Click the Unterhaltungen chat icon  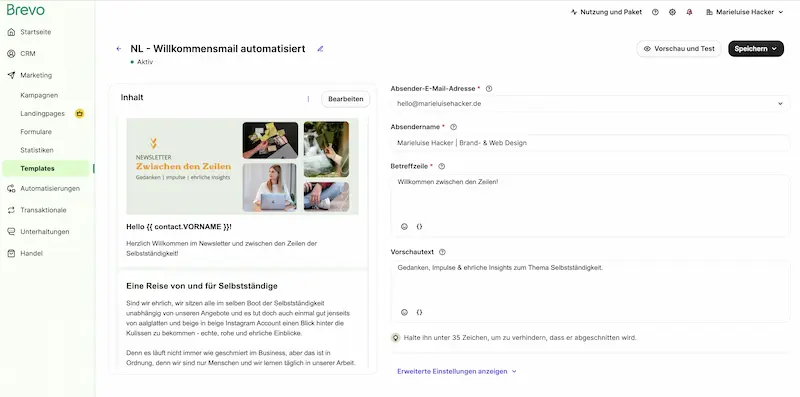[11, 232]
